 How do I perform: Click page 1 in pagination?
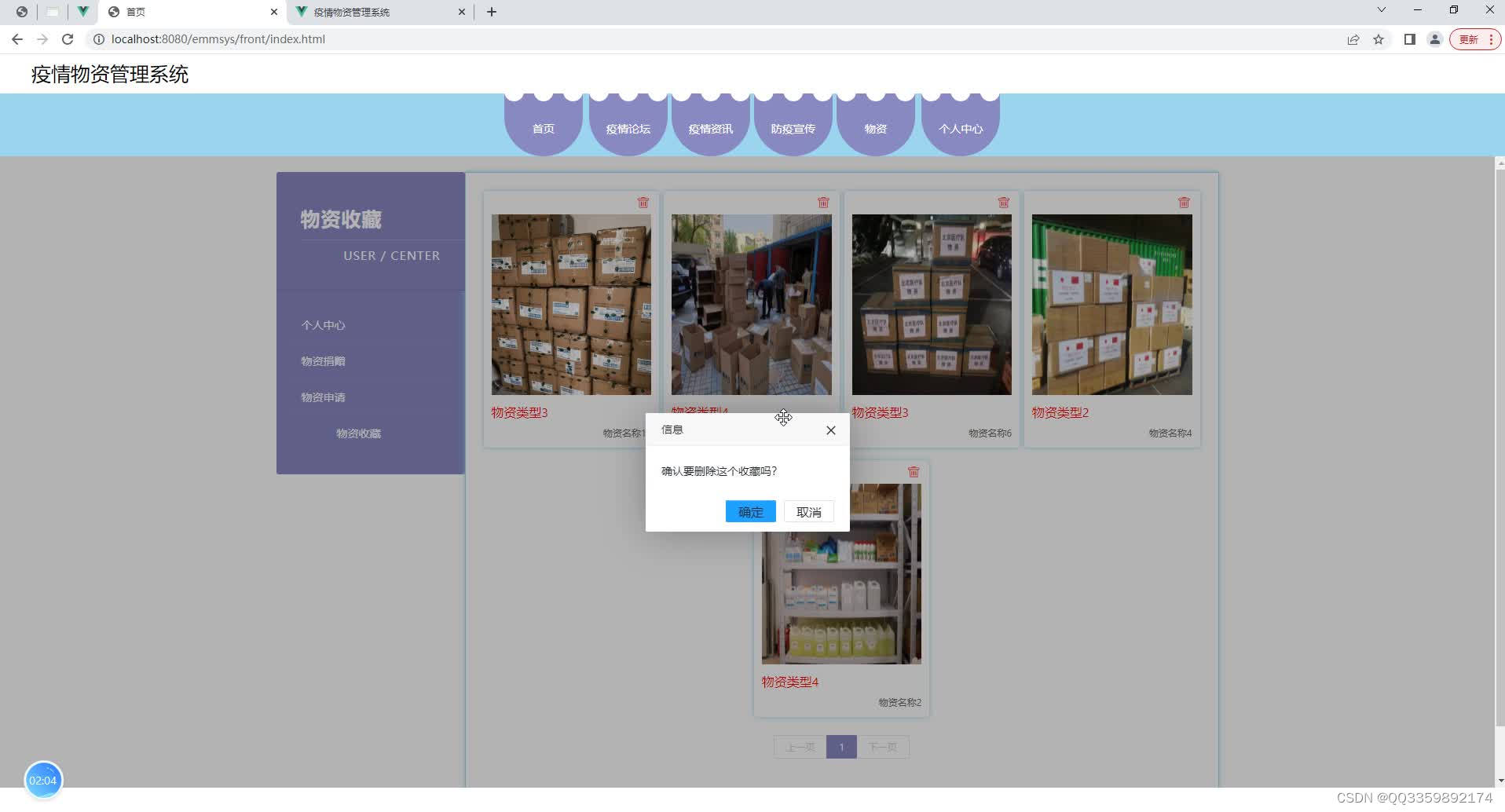(841, 747)
